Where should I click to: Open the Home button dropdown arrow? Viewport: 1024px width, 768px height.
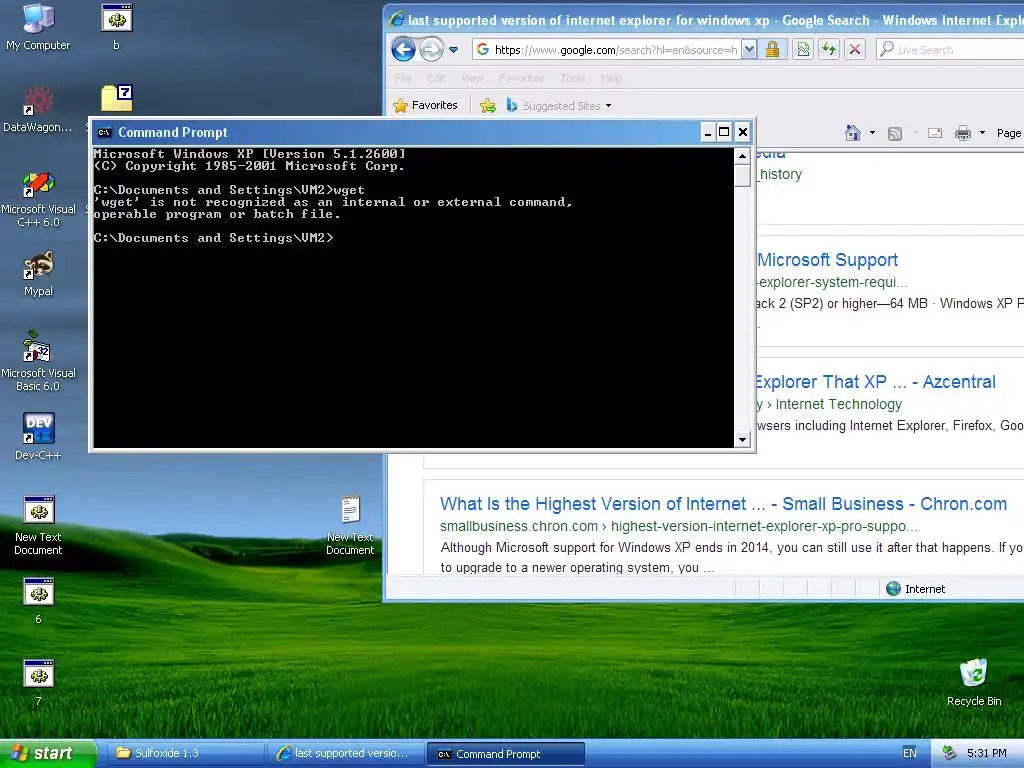(x=872, y=133)
